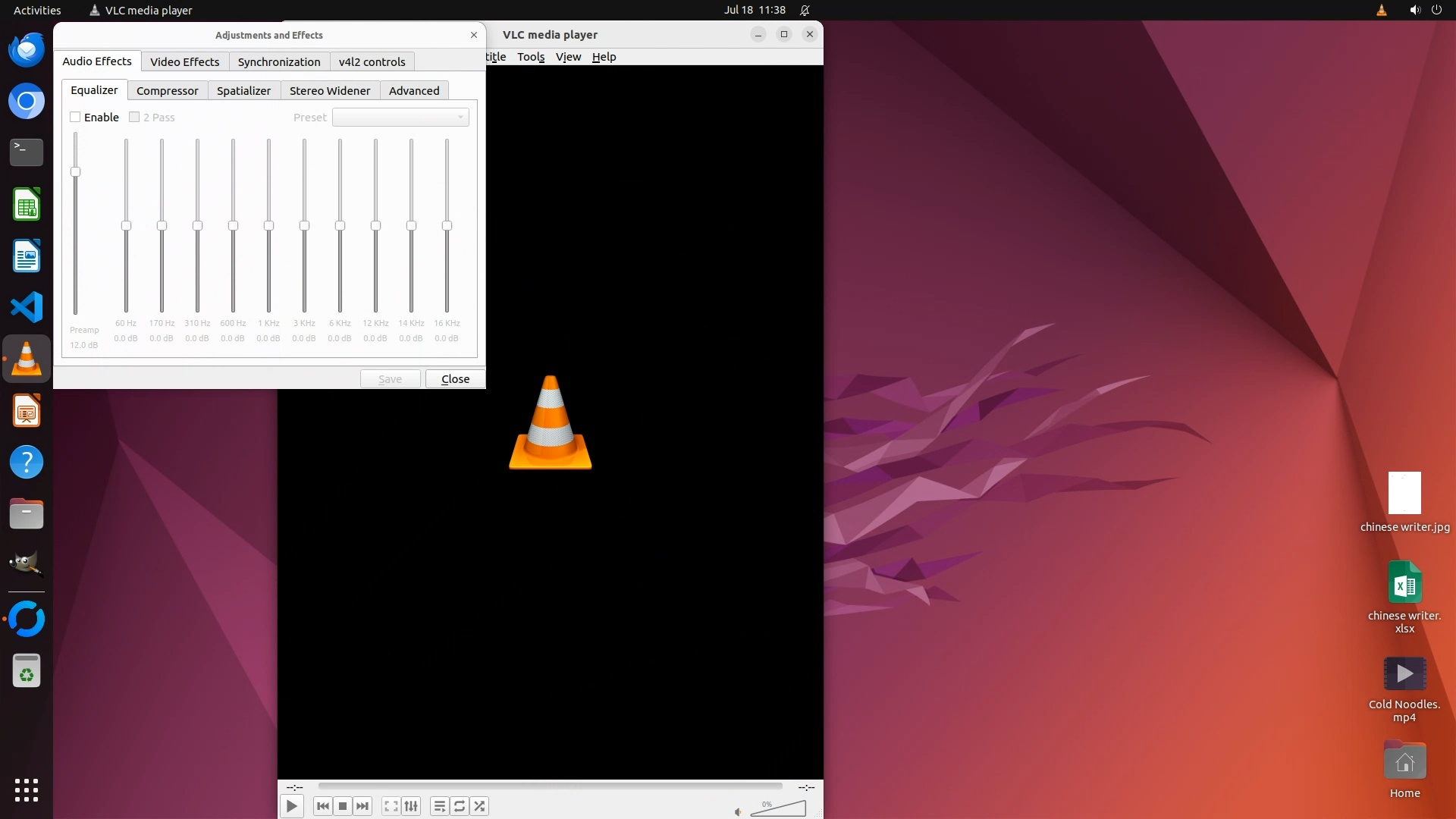
Task: Open extended settings from the playback toolbar
Action: point(411,806)
